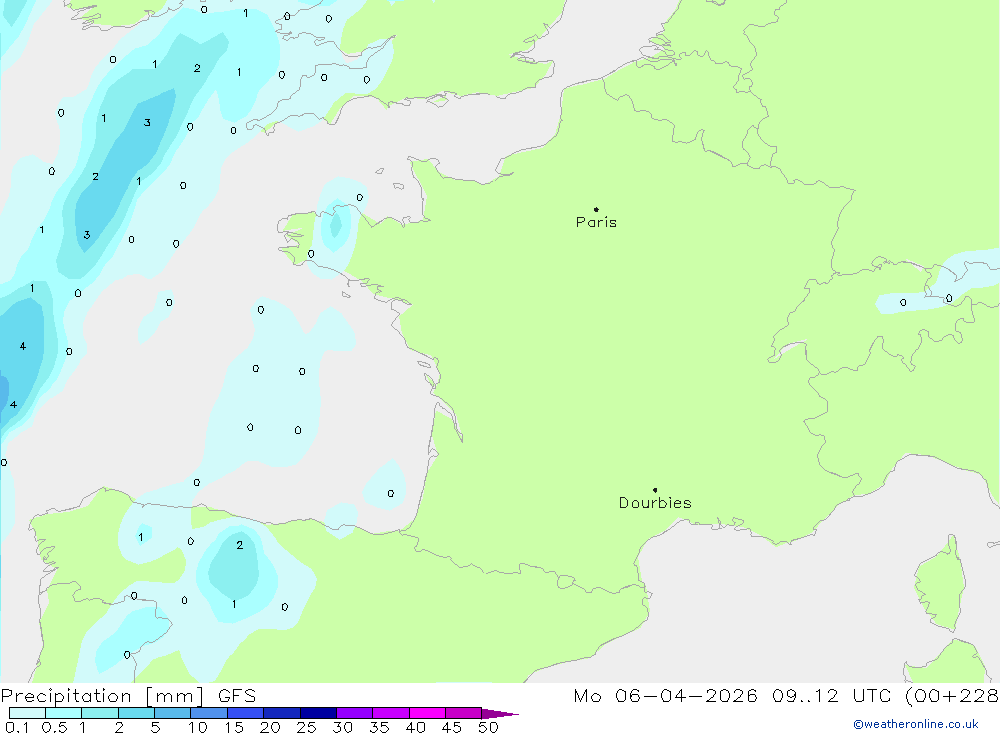Pick the 5–10 mm legend color swatch
This screenshot has width=1000, height=733.
click(173, 713)
